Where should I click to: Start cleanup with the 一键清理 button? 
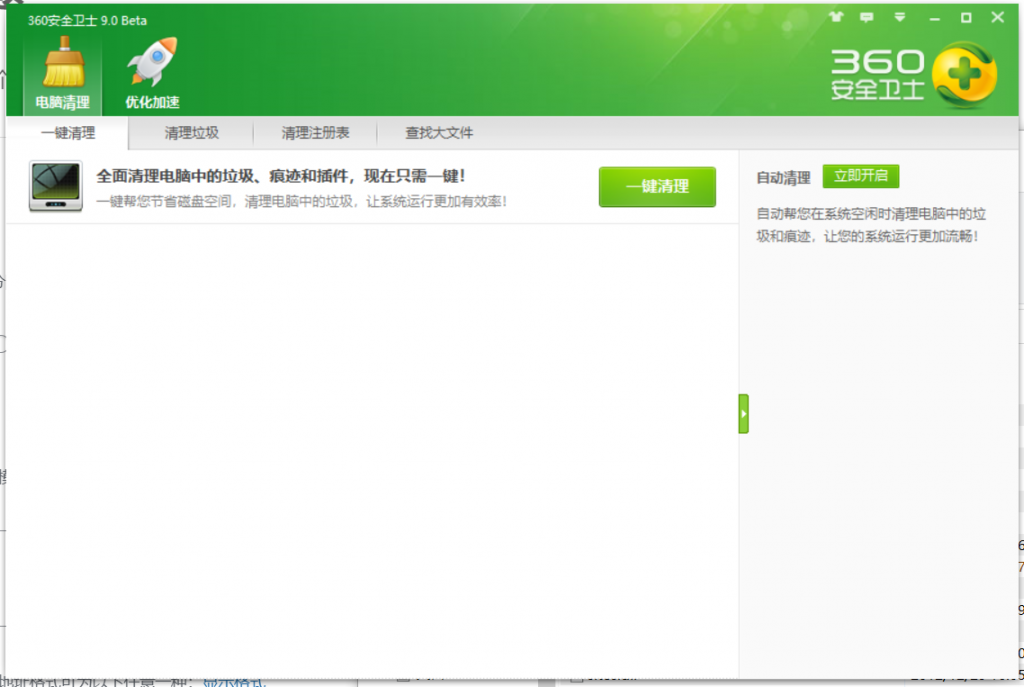coord(657,187)
